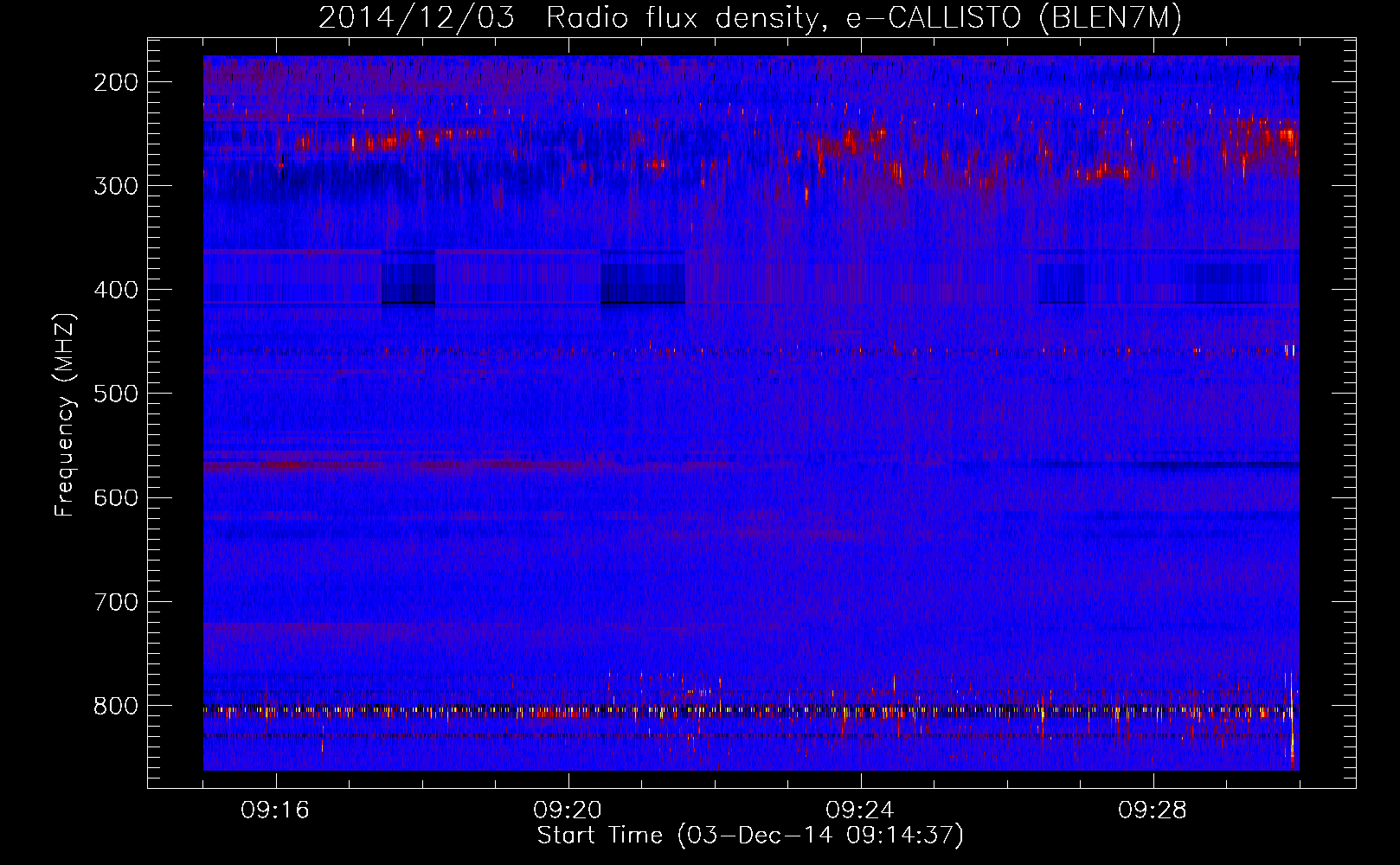The height and width of the screenshot is (865, 1400).
Task: Click the 600 frequency tick label
Action: pyautogui.click(x=116, y=497)
